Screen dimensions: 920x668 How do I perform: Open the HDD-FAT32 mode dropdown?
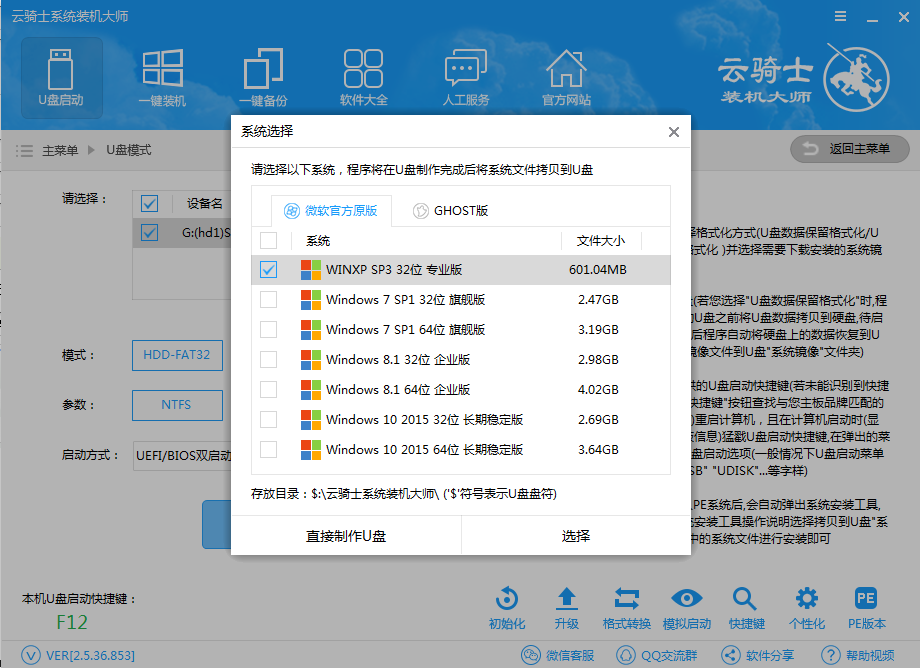(x=177, y=354)
